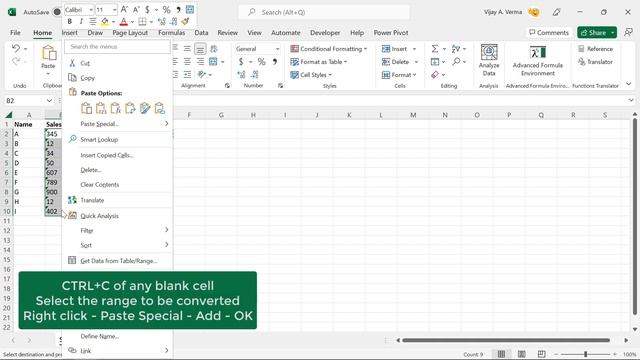Click the Font Color swatch in mini toolbar
The width and height of the screenshot is (640, 360).
tap(124, 21)
